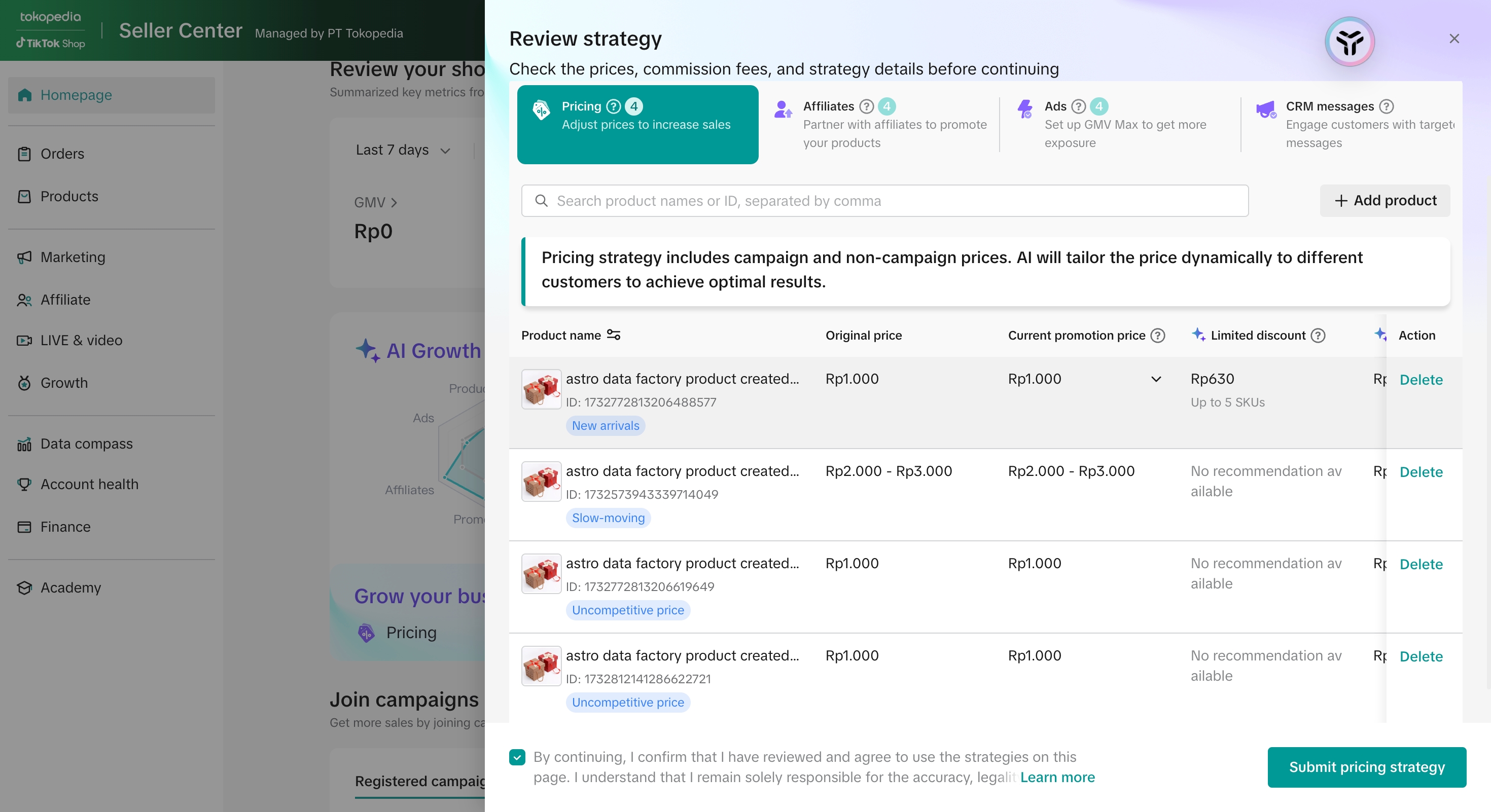Delete the Slow-moving product row
Image resolution: width=1491 pixels, height=812 pixels.
(x=1421, y=472)
